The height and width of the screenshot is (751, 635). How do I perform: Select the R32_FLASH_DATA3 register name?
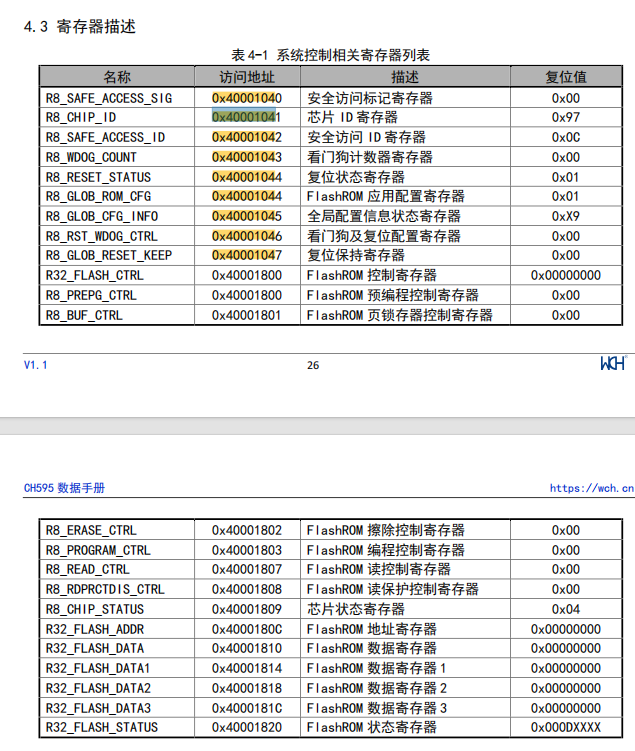pos(98,708)
